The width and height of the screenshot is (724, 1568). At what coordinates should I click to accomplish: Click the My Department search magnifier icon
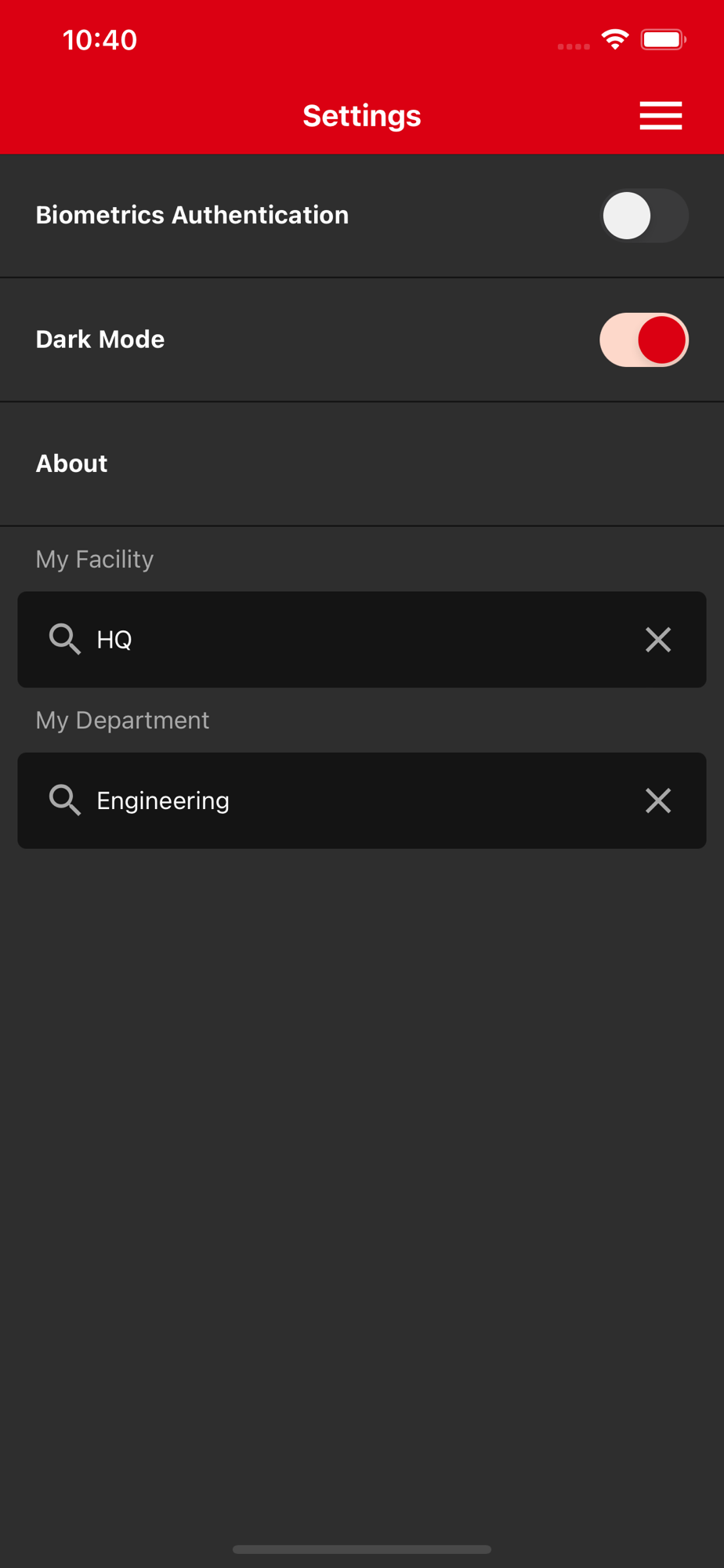click(x=64, y=800)
